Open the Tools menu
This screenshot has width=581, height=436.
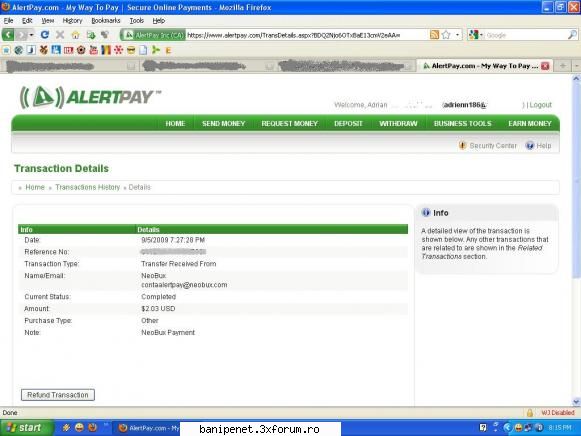pos(136,20)
